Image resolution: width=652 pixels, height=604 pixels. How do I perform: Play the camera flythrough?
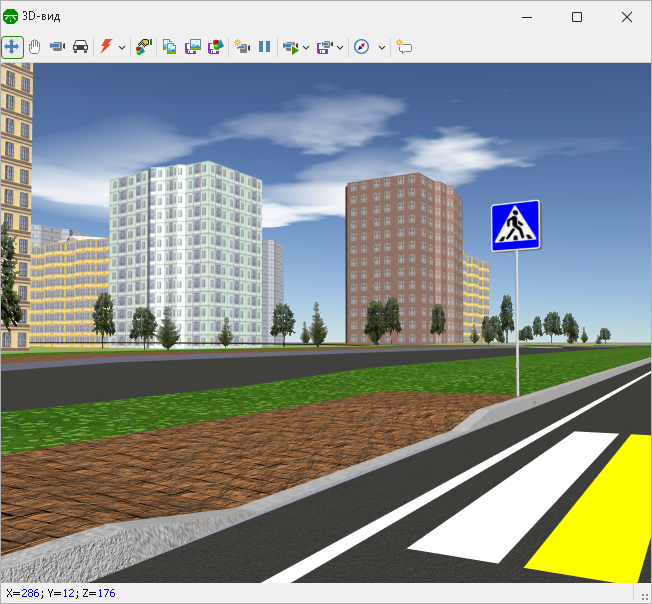[x=291, y=47]
